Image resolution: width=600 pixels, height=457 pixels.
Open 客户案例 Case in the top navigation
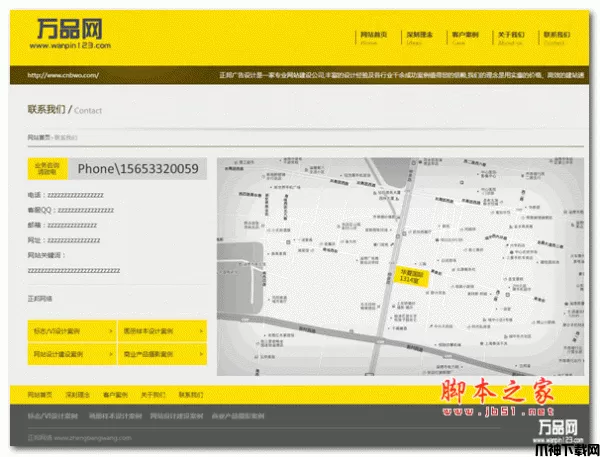point(465,38)
